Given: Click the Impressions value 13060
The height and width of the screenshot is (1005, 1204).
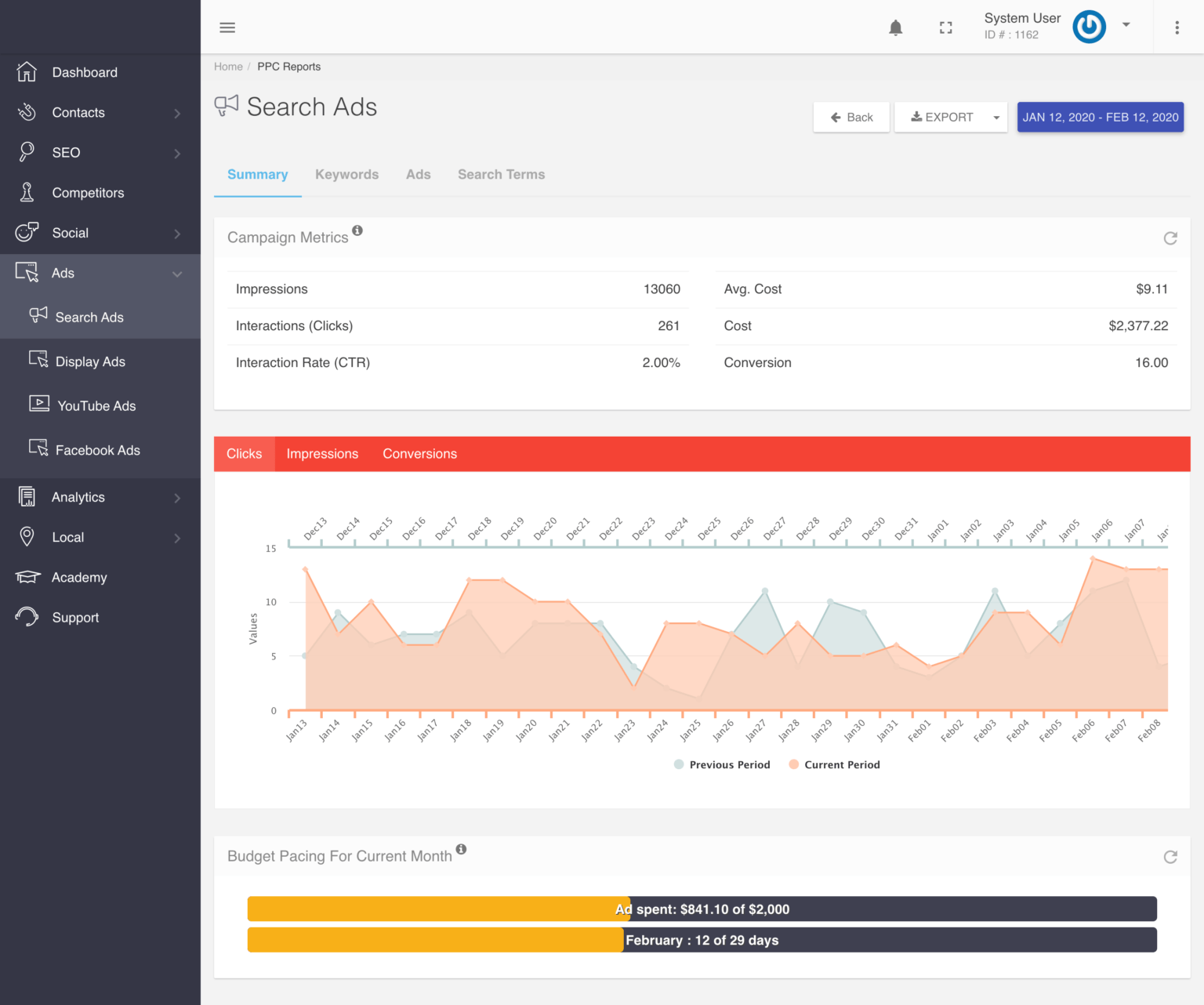Looking at the screenshot, I should point(662,288).
